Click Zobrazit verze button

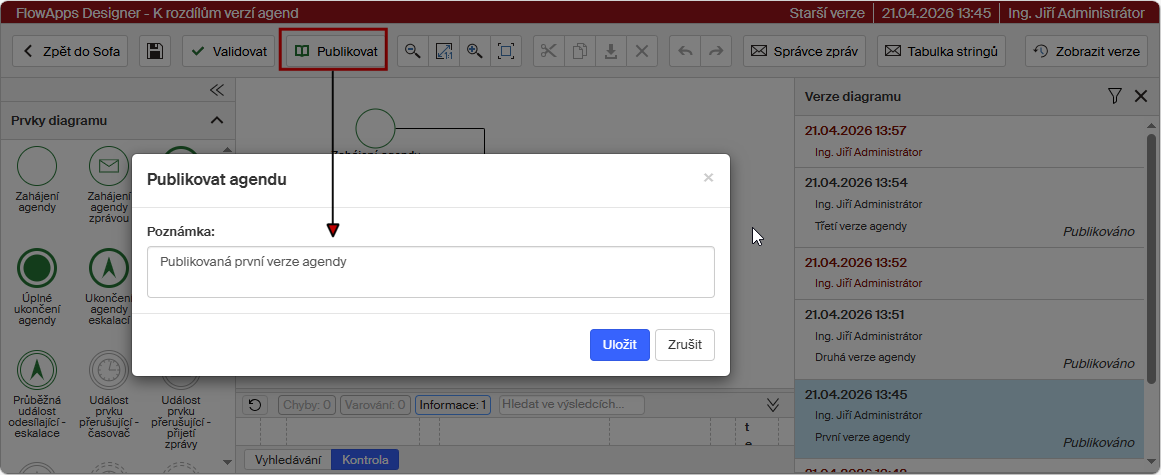1087,51
